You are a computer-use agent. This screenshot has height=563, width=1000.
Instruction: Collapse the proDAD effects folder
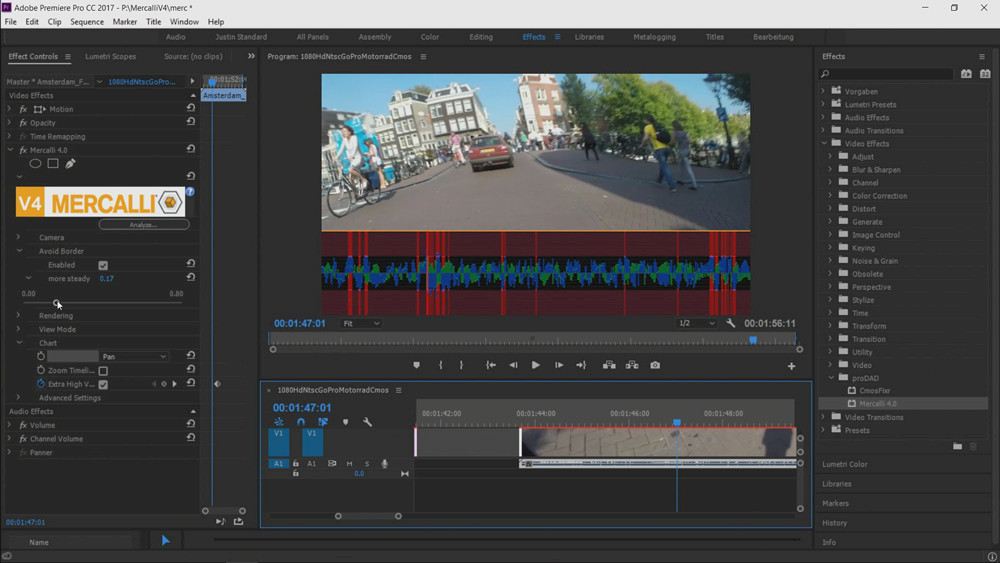[x=831, y=377]
